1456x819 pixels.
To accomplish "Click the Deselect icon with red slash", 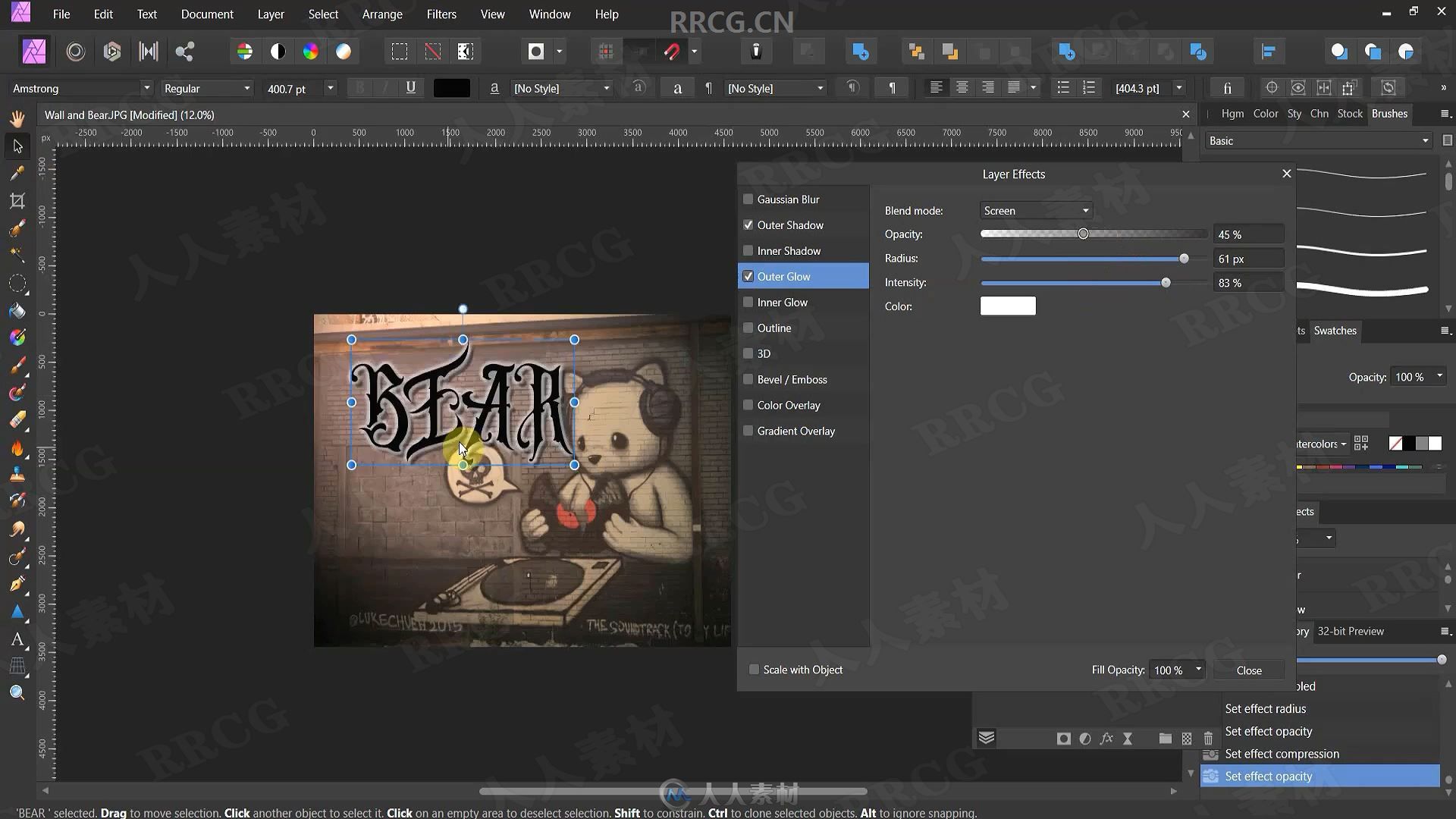I will pos(432,52).
